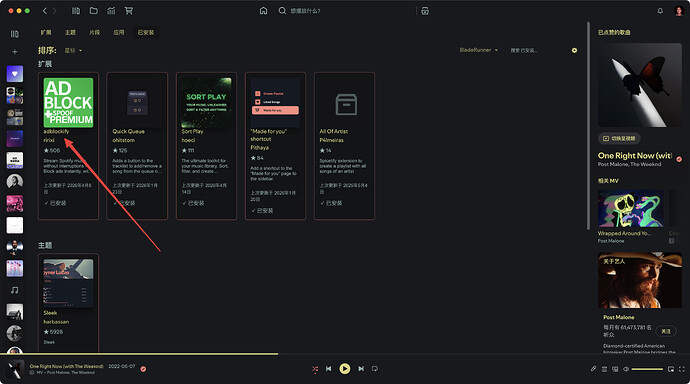
Task: Click the butterfly album cover artwork
Action: tap(640, 85)
